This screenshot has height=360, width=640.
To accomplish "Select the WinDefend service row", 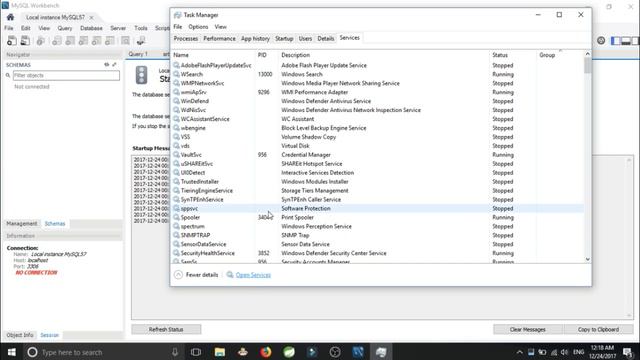I will click(x=378, y=101).
